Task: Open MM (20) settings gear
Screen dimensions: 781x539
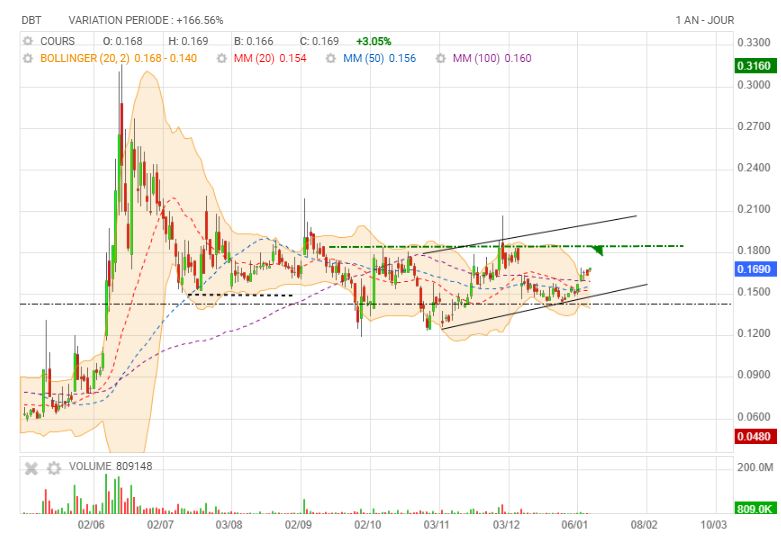Action: (x=222, y=58)
